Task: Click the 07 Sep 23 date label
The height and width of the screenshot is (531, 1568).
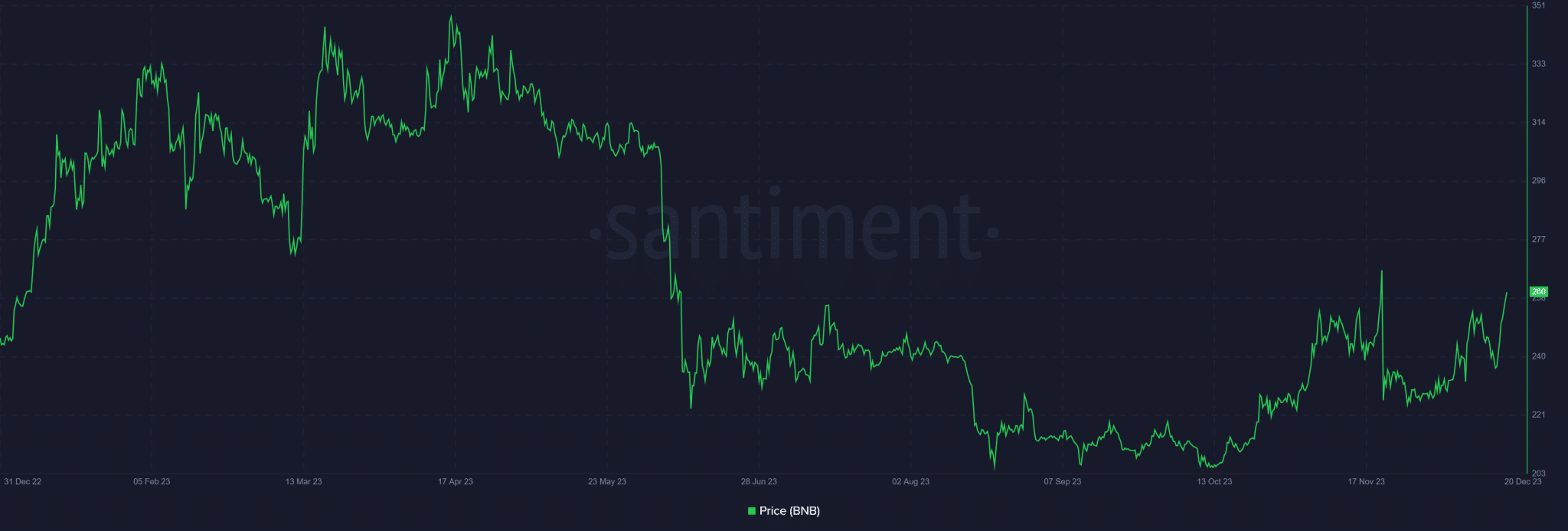Action: point(1063,482)
